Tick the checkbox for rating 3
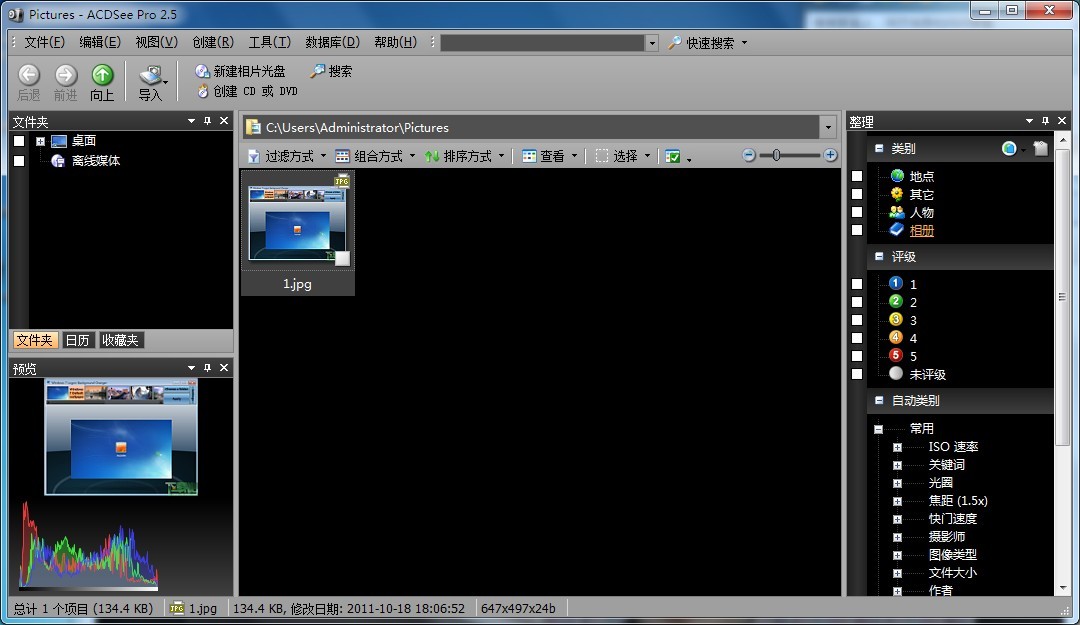Image resolution: width=1080 pixels, height=625 pixels. point(857,320)
